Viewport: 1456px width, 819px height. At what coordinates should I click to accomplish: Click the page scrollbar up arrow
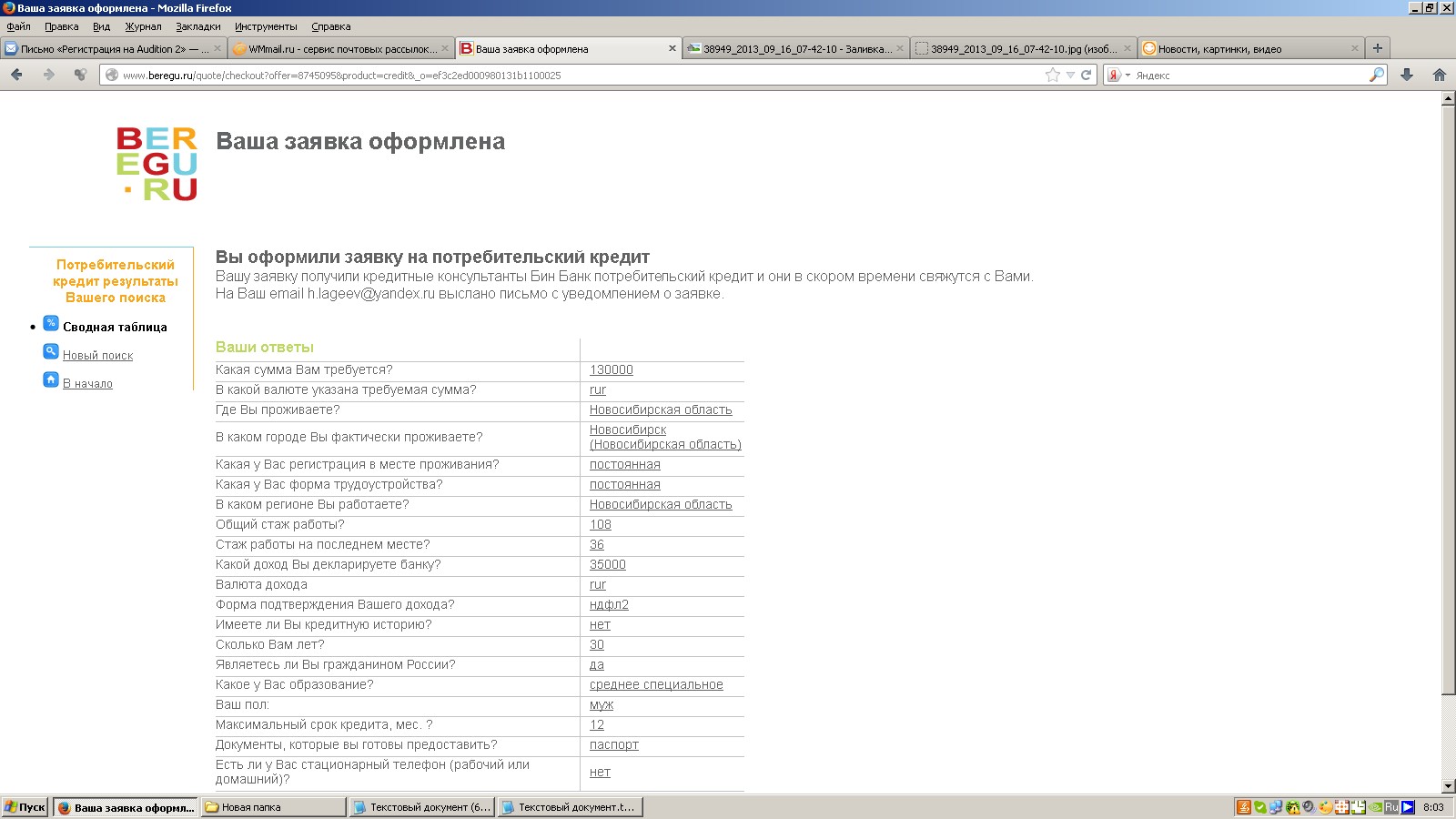(x=1449, y=99)
